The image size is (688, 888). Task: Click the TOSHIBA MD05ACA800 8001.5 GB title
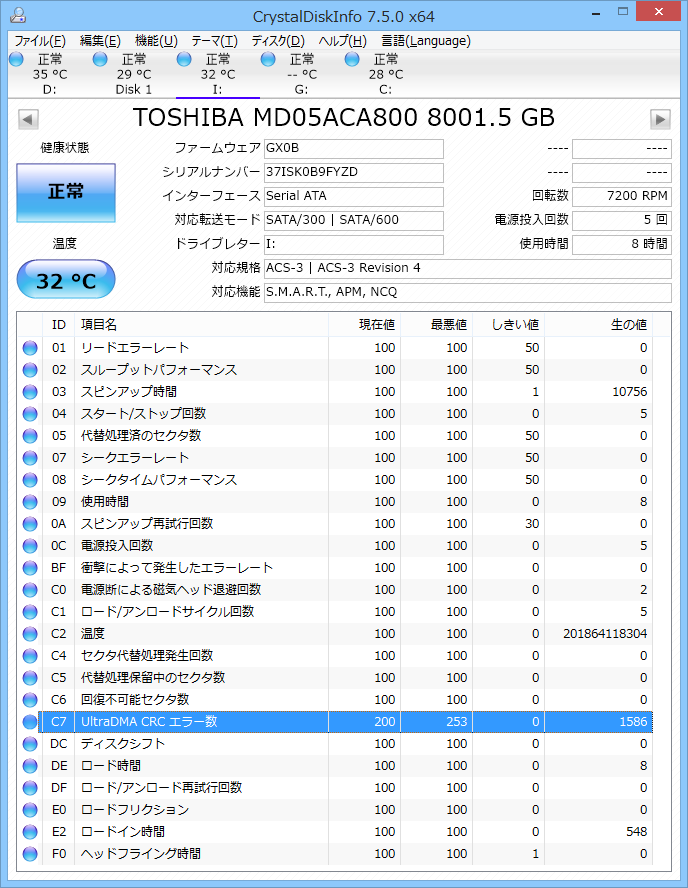pos(344,118)
